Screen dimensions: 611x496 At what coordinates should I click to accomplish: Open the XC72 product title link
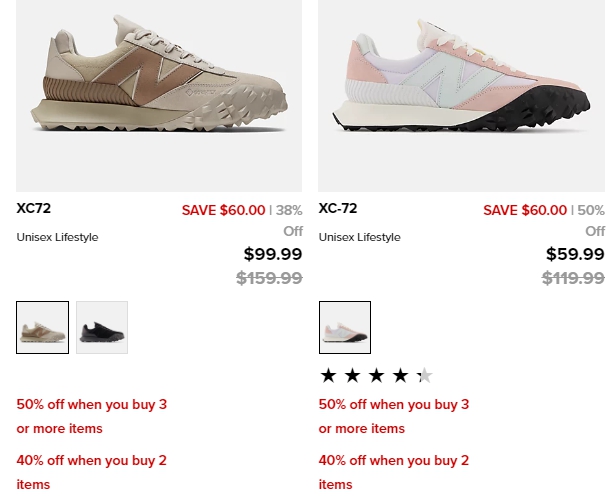point(34,208)
